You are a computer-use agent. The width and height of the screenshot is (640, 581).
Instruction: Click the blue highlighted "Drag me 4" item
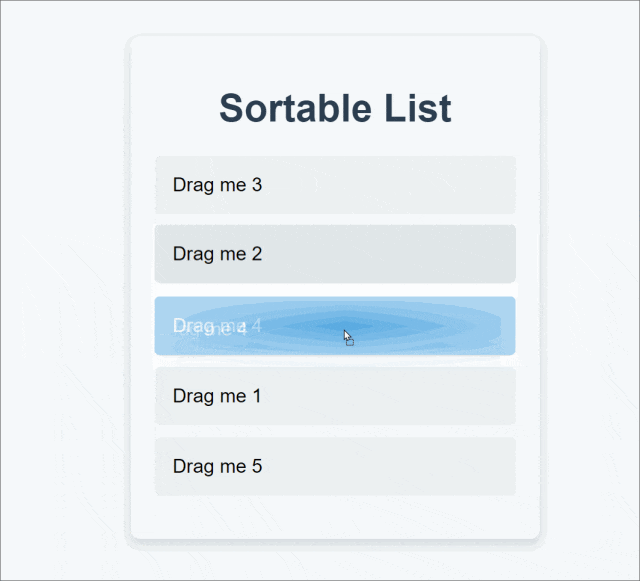click(335, 326)
